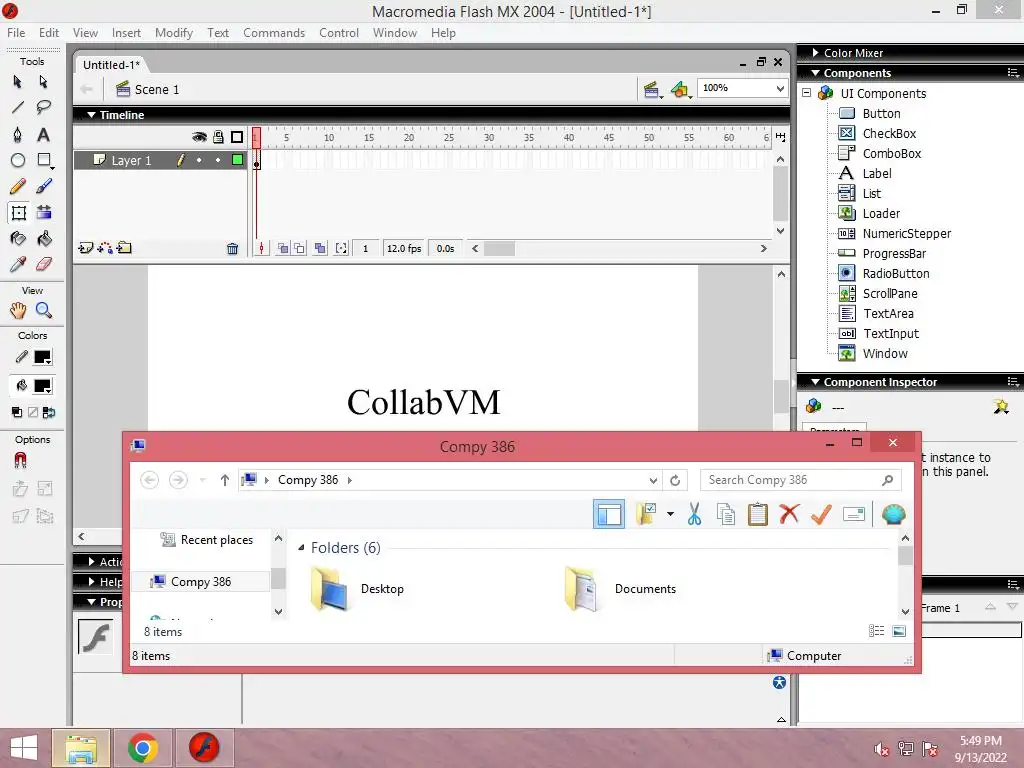
Task: Open the Windows Start button
Action: 24,748
